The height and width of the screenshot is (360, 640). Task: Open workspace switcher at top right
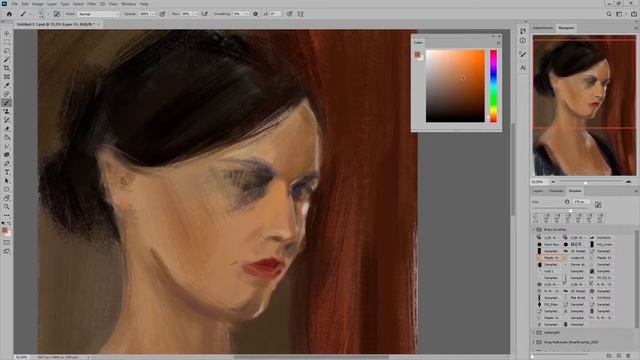pyautogui.click(x=620, y=14)
